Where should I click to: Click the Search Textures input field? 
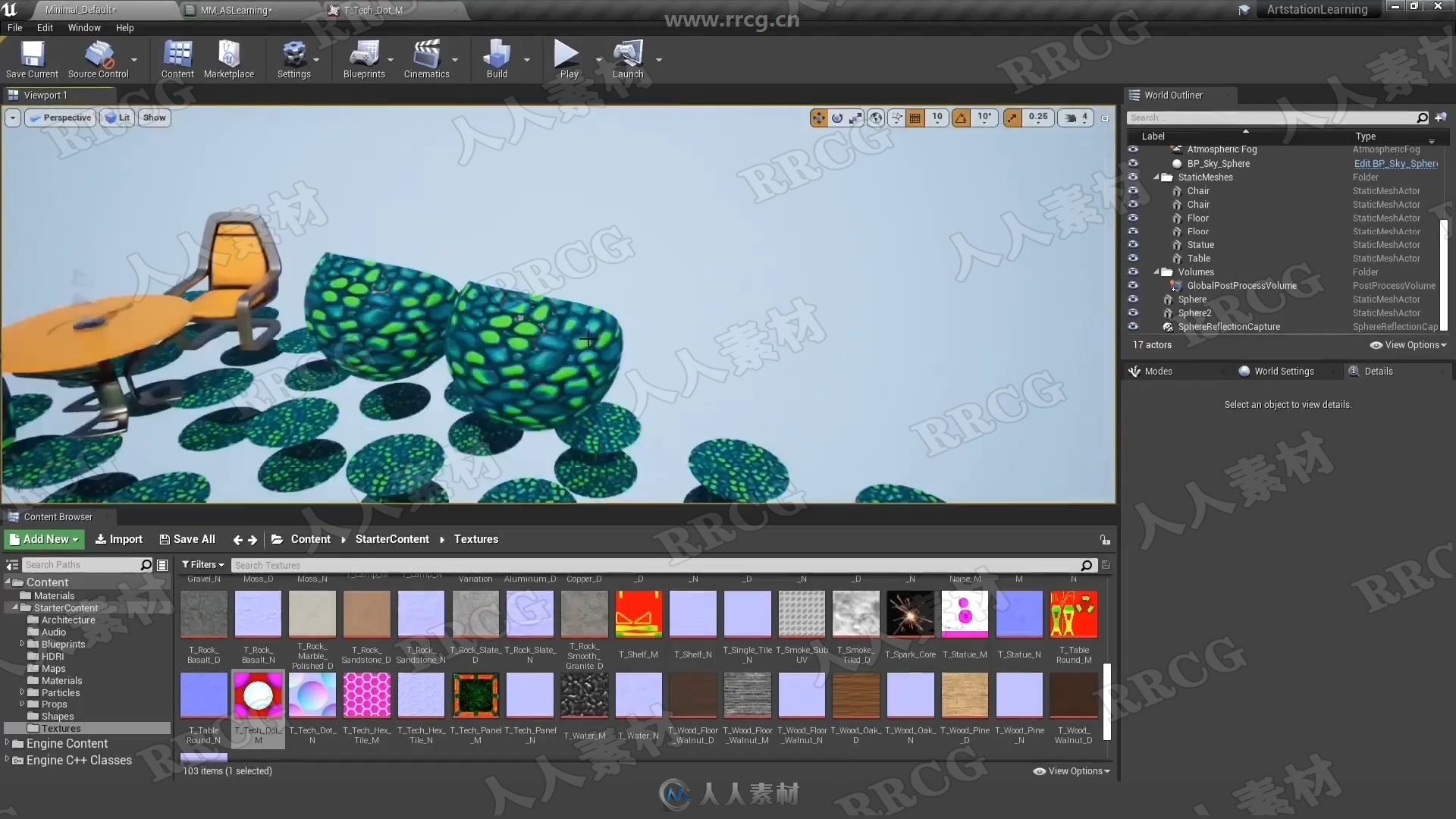[655, 565]
